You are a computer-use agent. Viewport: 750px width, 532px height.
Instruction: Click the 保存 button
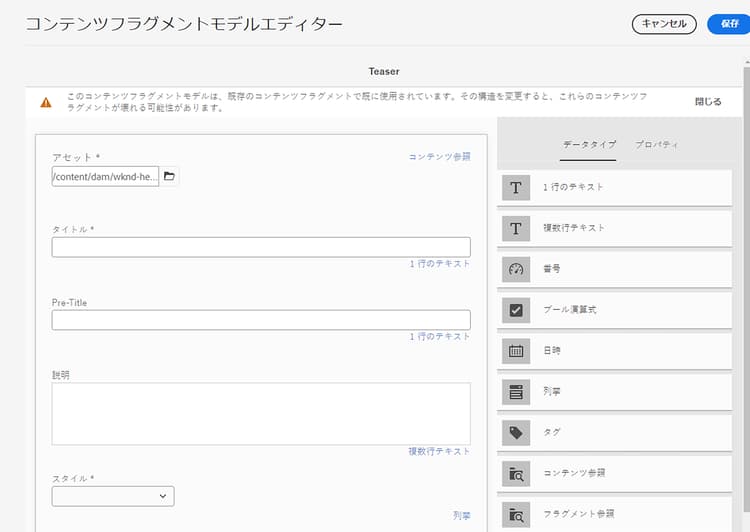729,24
